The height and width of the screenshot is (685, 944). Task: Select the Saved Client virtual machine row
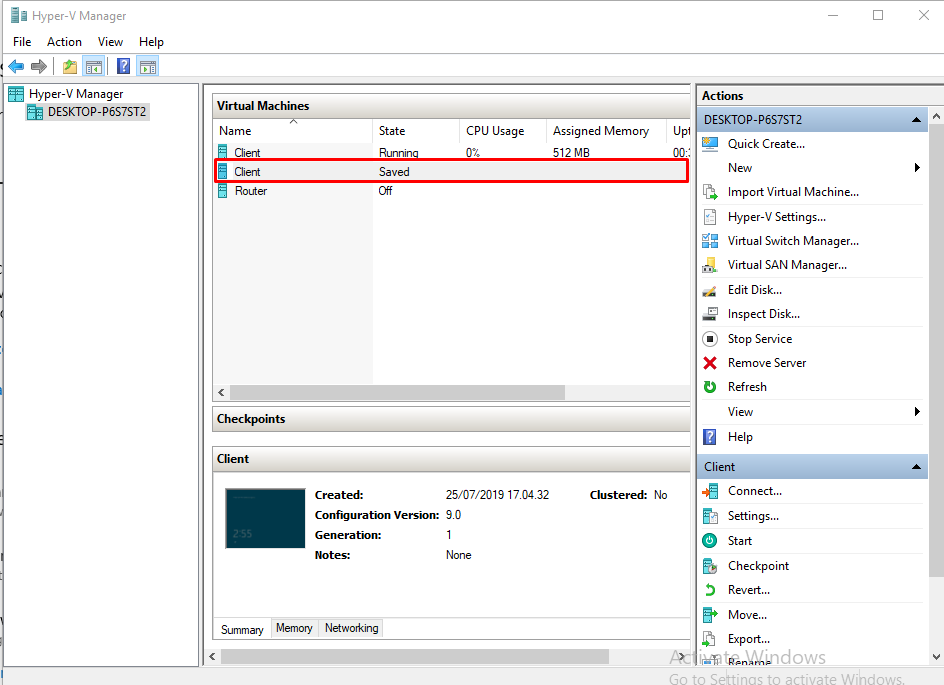tap(452, 172)
